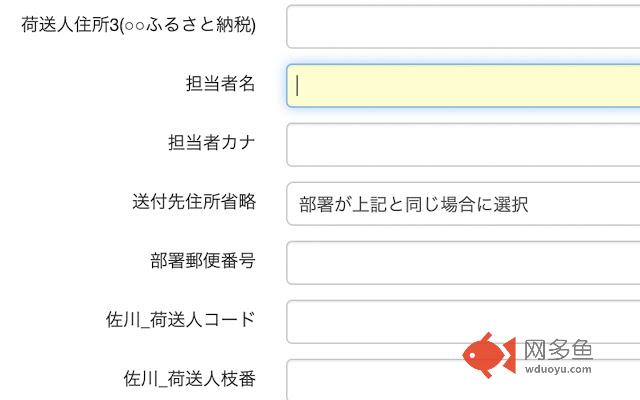Viewport: 640px width, 400px height.
Task: Choose the 部署が上記と同じ場合に選択 option text
Action: point(413,205)
